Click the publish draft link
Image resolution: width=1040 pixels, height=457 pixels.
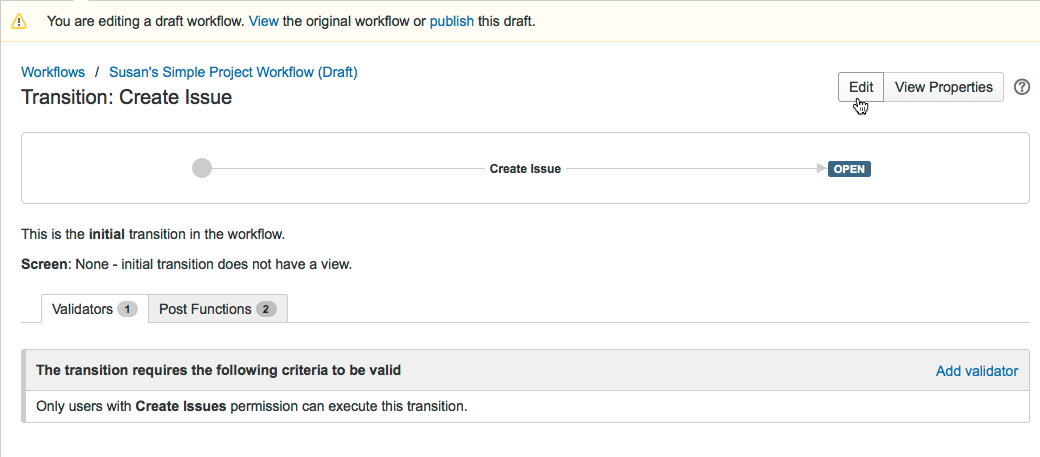tap(451, 21)
